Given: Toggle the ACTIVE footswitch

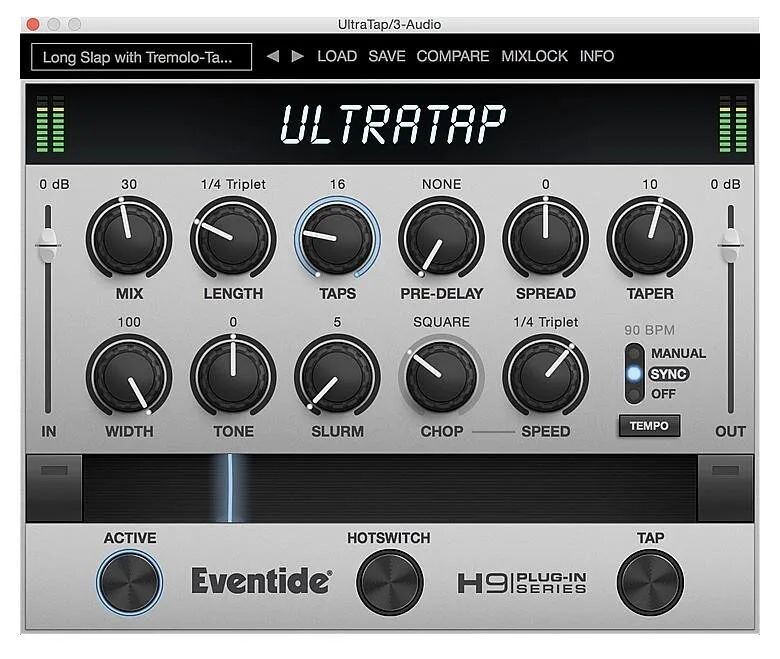Looking at the screenshot, I should [129, 582].
